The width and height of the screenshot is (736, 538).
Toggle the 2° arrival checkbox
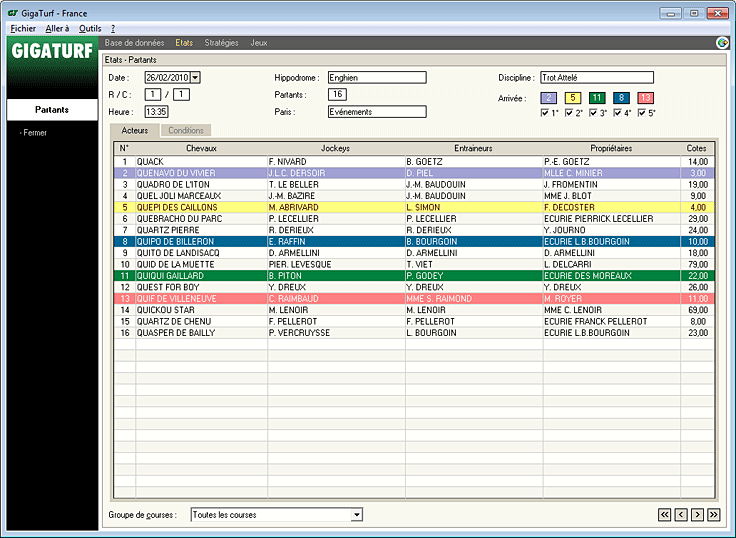coord(569,113)
